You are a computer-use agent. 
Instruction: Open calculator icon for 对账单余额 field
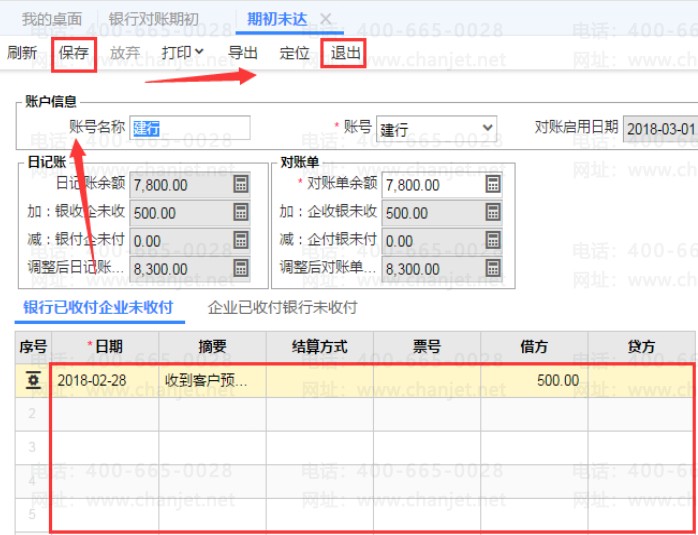coord(493,184)
